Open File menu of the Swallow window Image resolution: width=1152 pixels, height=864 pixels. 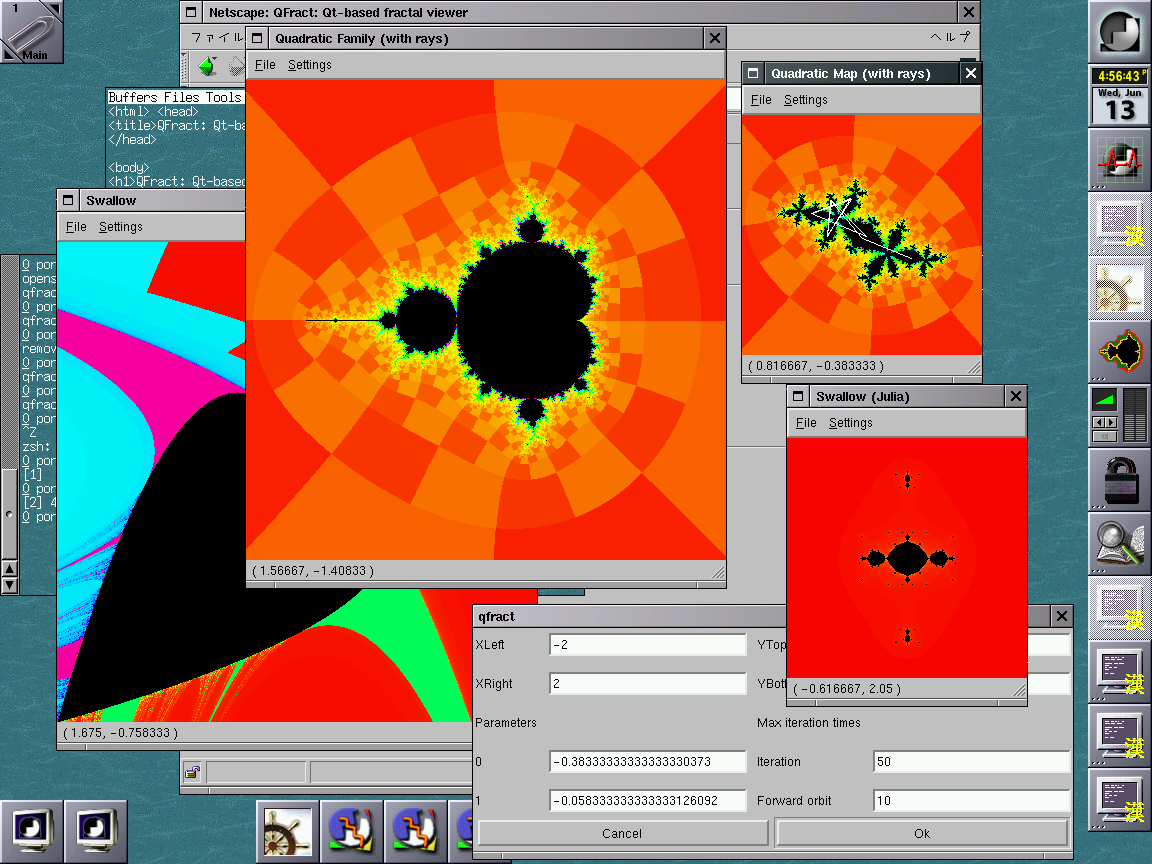pos(76,227)
